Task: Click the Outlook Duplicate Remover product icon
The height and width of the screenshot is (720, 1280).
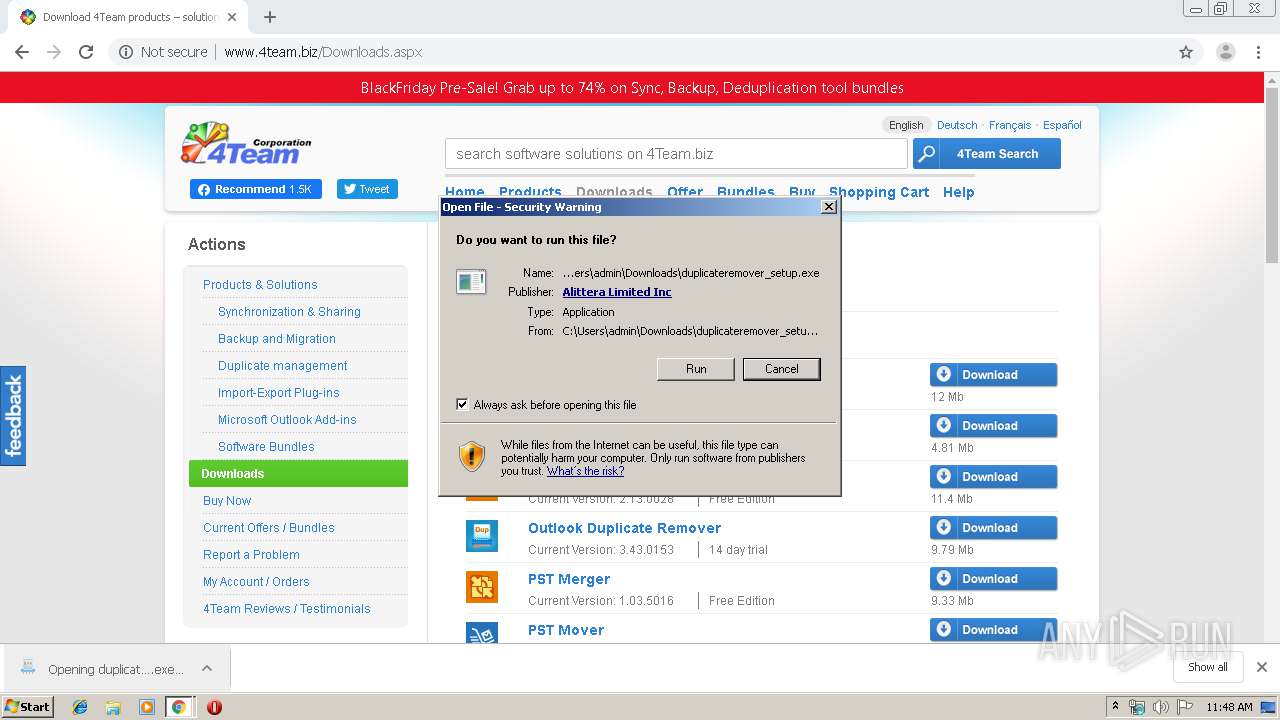Action: (x=482, y=536)
